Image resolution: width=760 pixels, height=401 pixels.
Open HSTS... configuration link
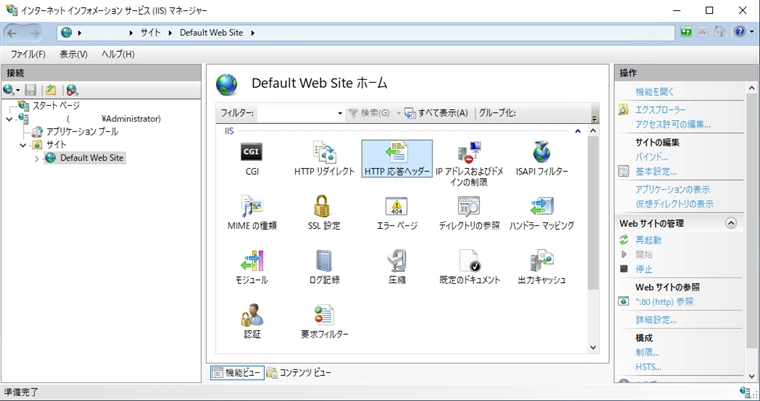click(648, 367)
